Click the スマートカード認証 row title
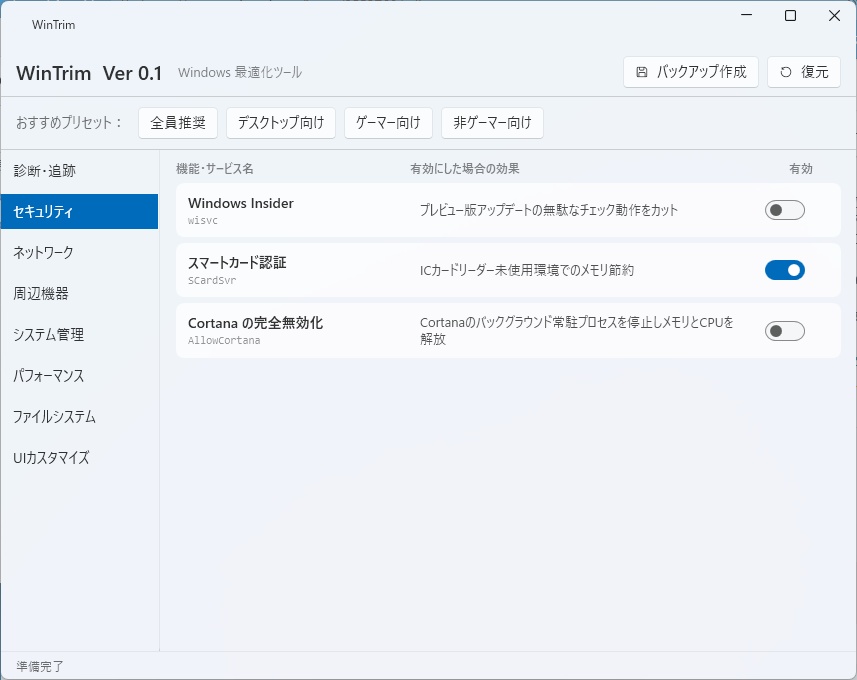Viewport: 857px width, 680px height. click(x=237, y=263)
